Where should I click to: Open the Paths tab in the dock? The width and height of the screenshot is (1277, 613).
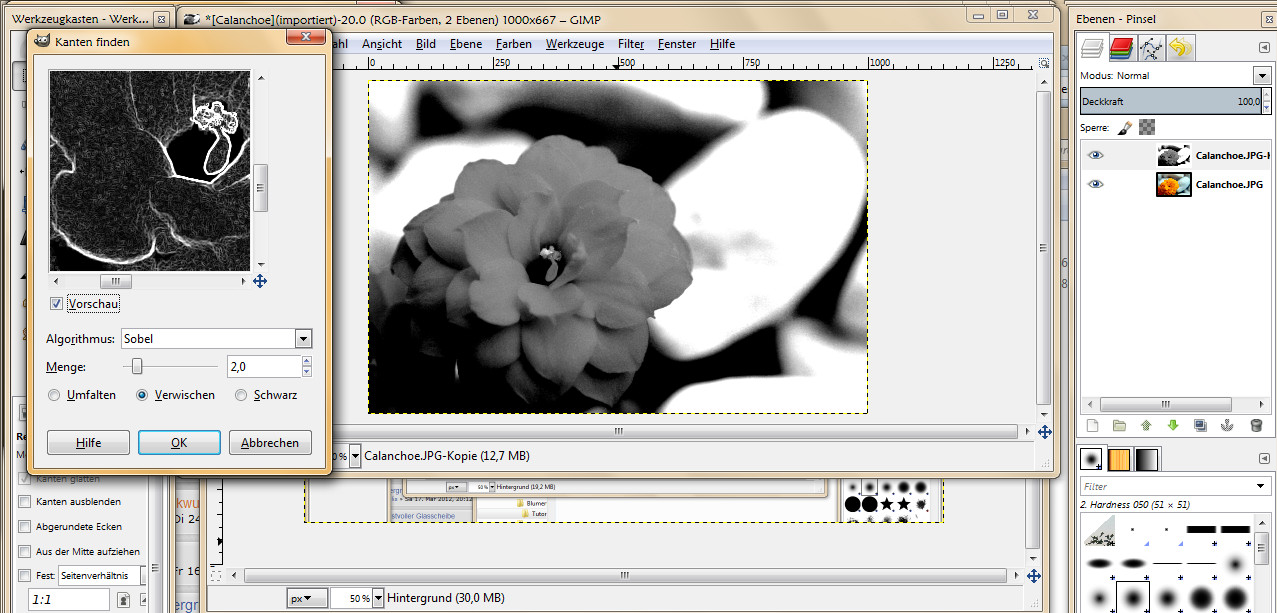tap(1152, 47)
